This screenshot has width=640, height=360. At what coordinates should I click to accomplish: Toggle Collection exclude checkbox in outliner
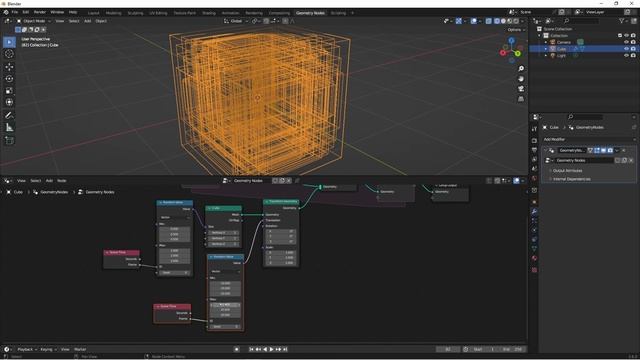(x=620, y=36)
